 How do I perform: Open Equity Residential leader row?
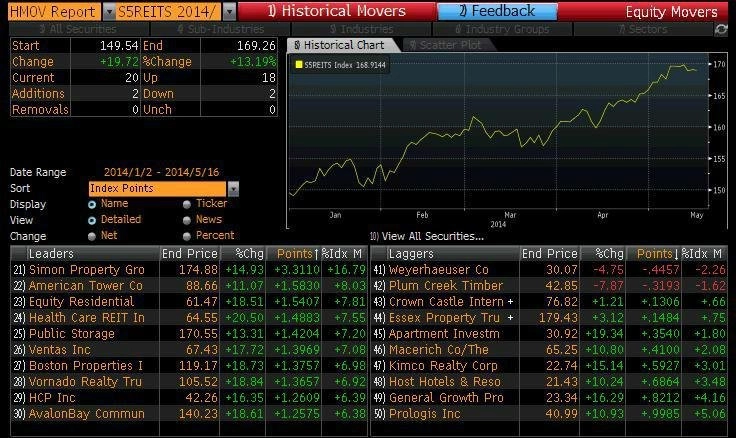[x=189, y=302]
